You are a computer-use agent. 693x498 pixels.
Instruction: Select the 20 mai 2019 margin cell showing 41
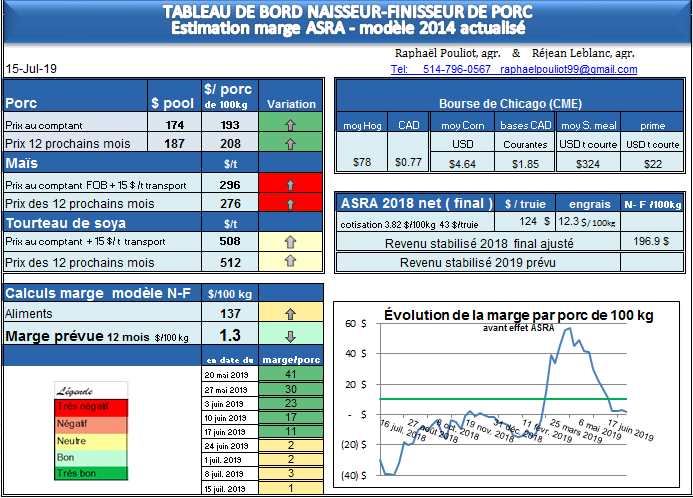point(291,374)
